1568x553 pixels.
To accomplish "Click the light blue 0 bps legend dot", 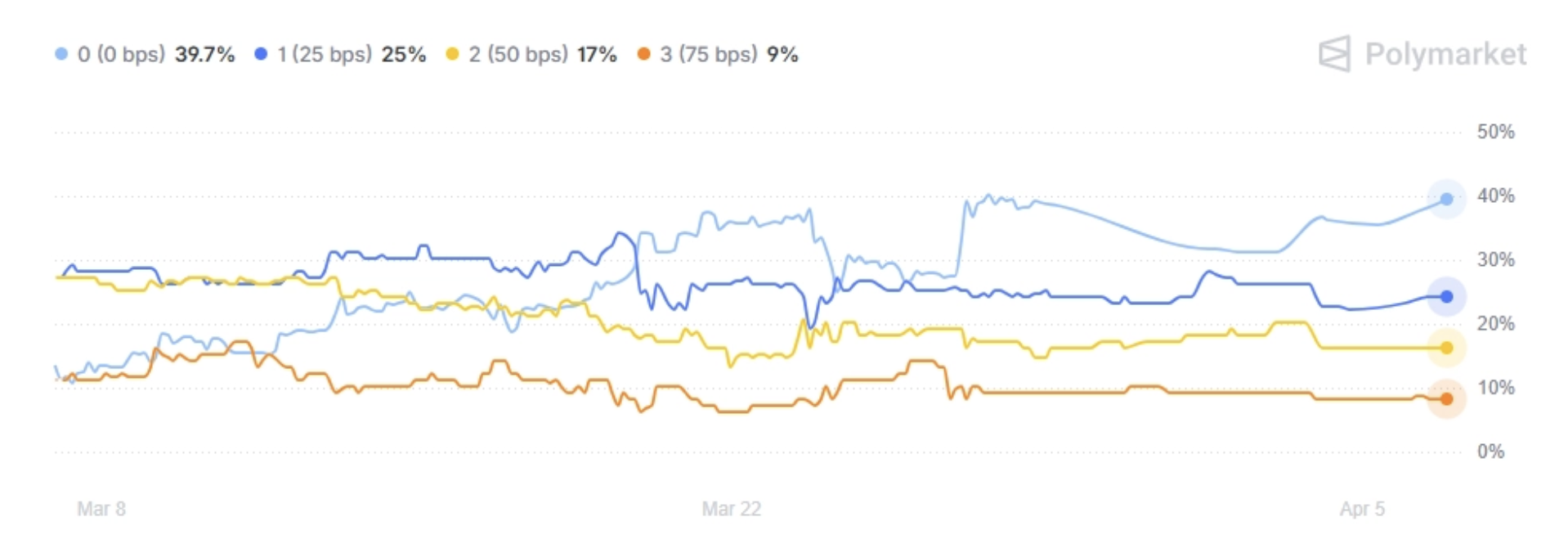I will [61, 54].
